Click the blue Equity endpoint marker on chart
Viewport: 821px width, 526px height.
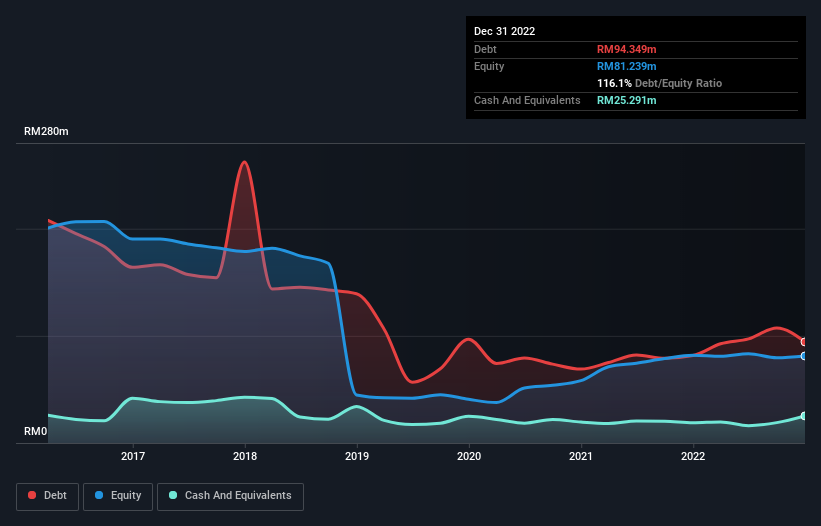click(804, 356)
